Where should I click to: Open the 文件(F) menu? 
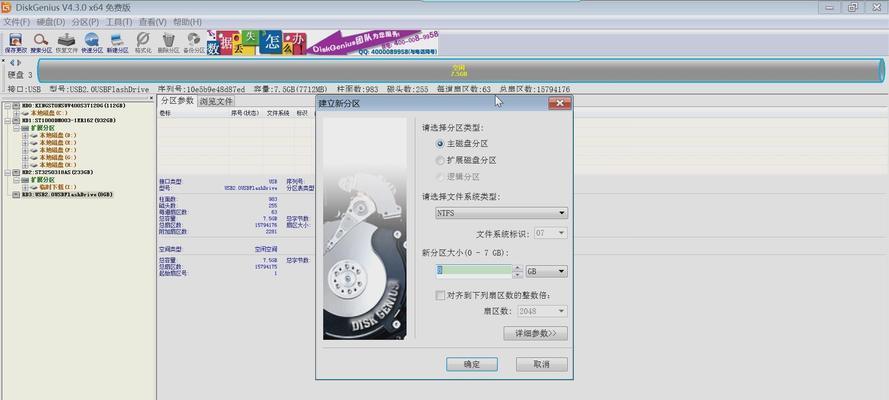[16, 22]
